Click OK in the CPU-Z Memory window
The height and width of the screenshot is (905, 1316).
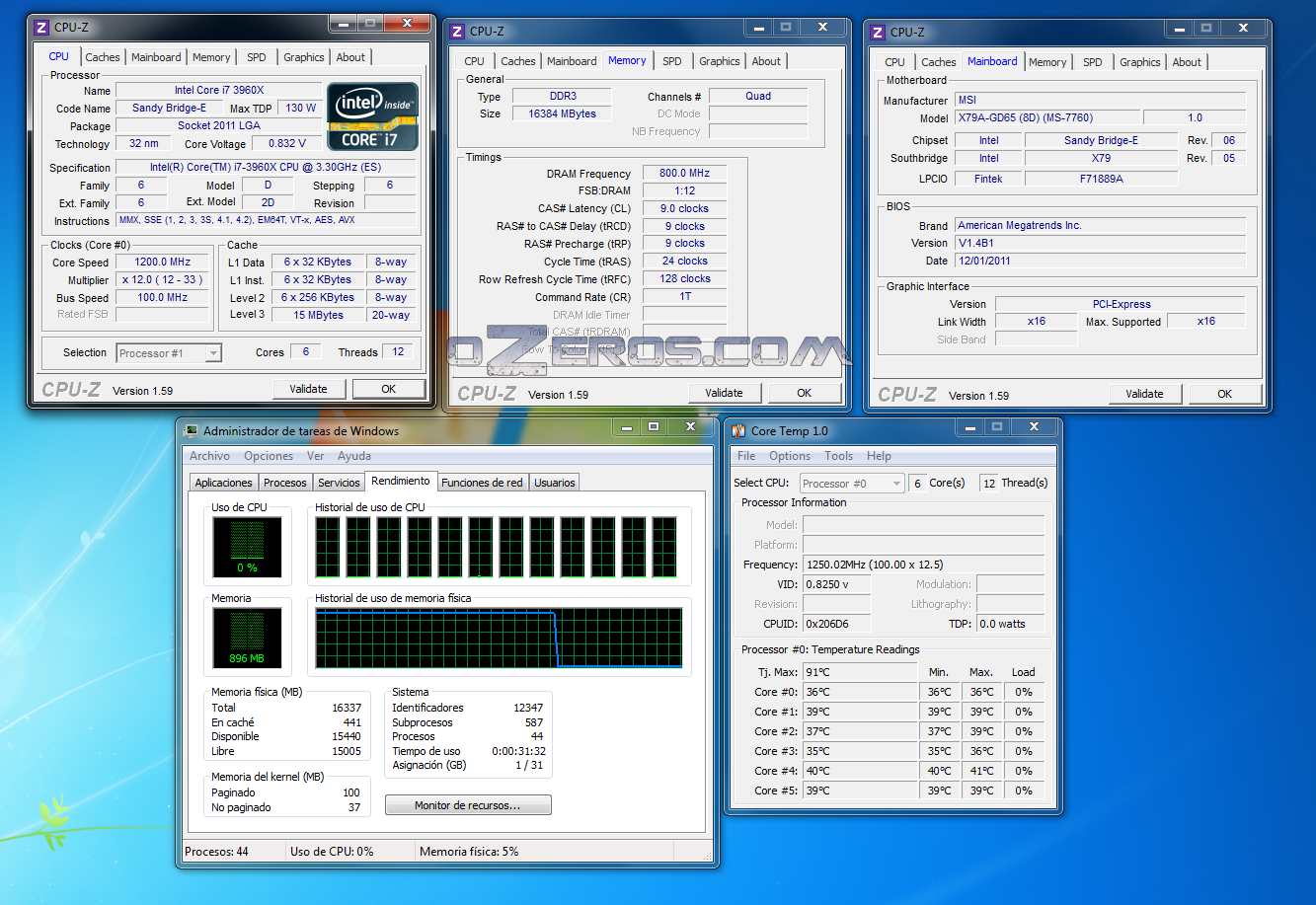click(805, 393)
